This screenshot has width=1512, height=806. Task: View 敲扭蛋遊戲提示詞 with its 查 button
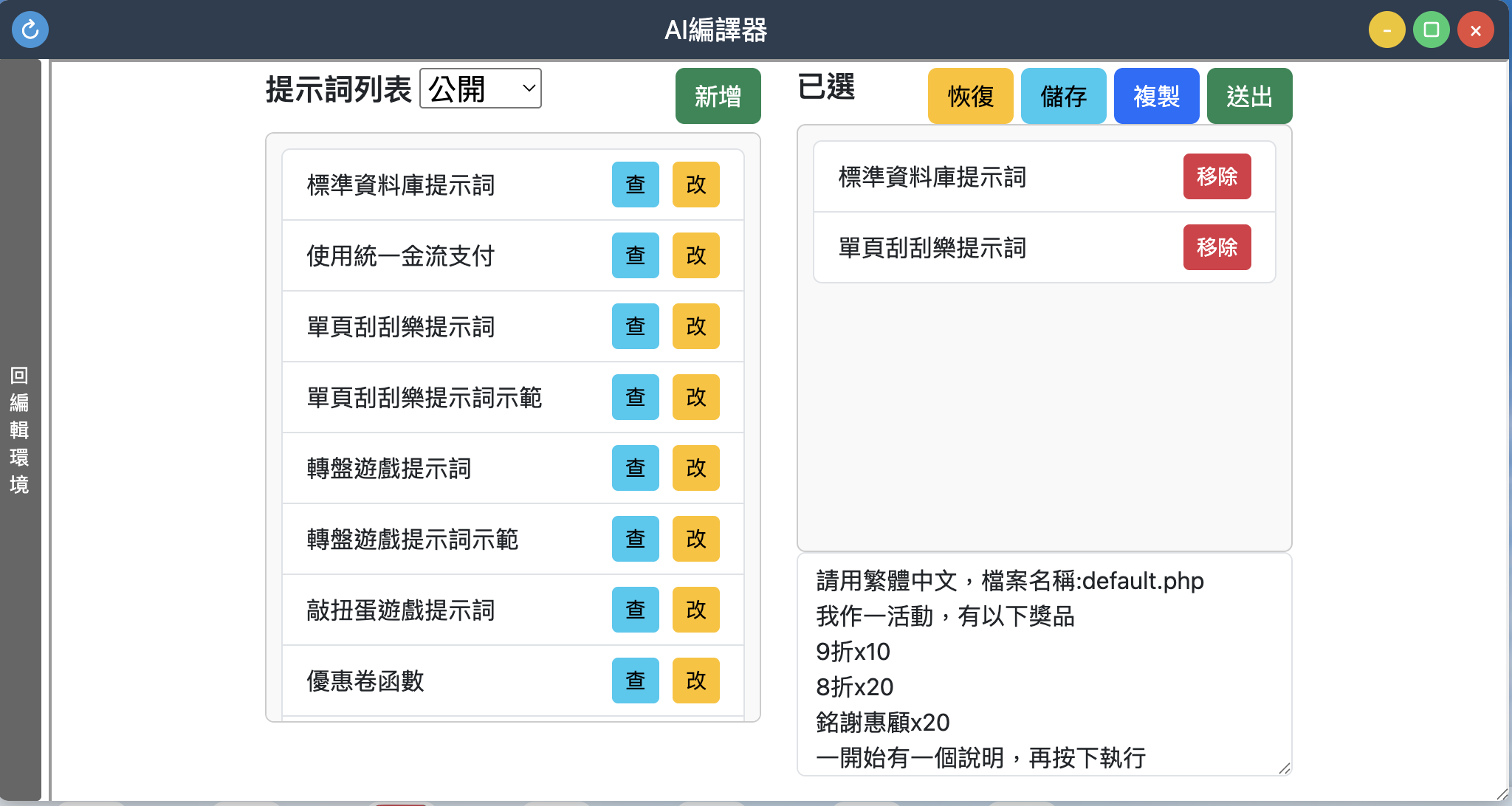[635, 610]
